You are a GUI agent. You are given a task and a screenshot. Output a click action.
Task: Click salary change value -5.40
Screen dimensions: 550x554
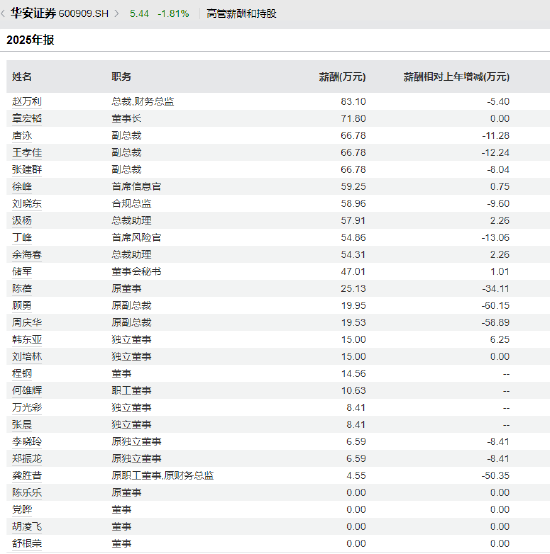498,102
